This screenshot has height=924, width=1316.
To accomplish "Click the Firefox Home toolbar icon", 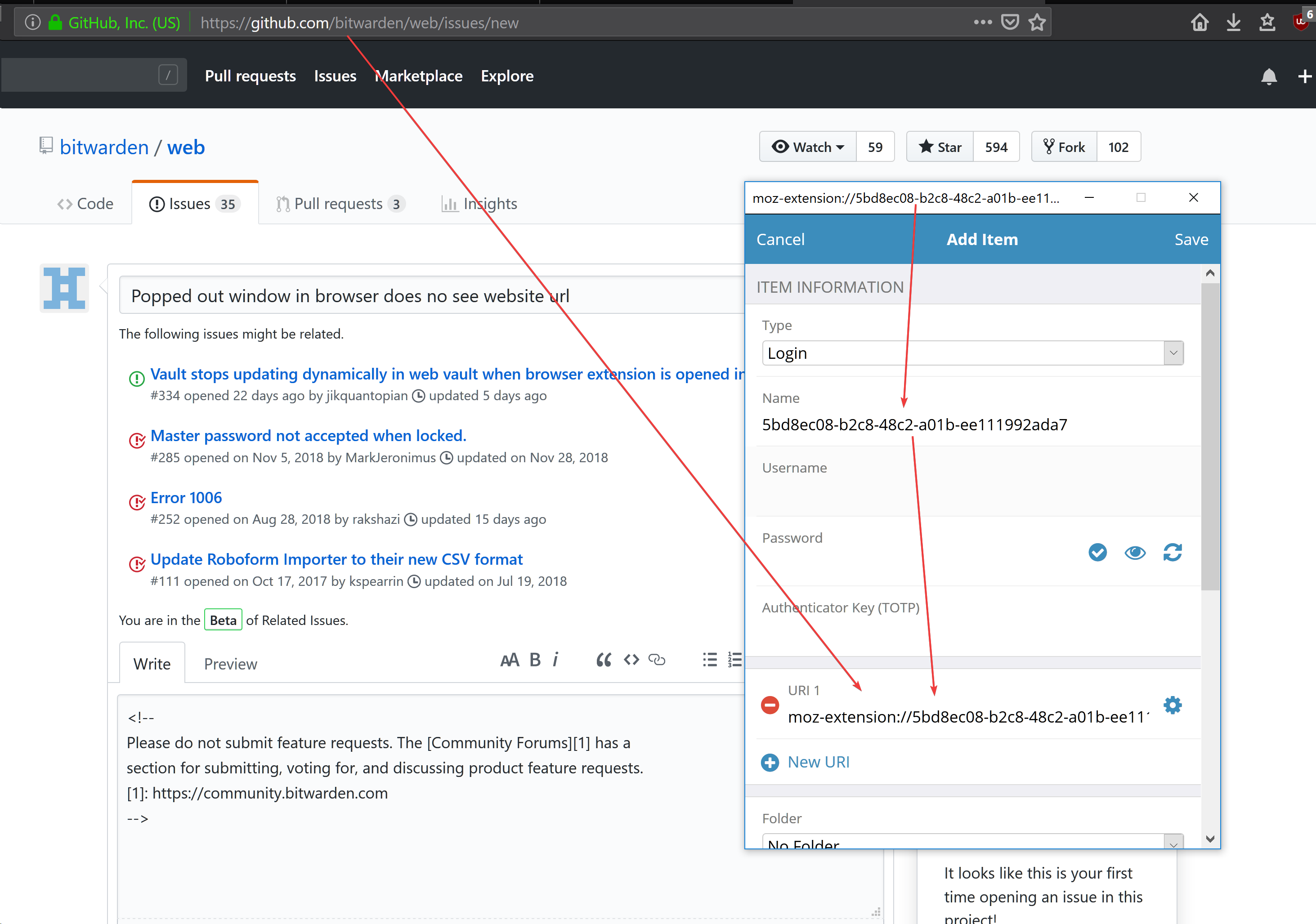I will pos(1200,22).
